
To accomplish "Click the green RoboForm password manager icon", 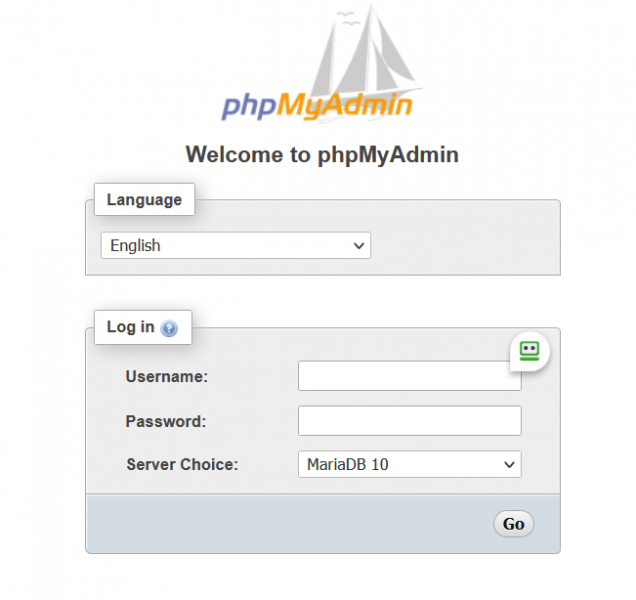I will coord(529,351).
